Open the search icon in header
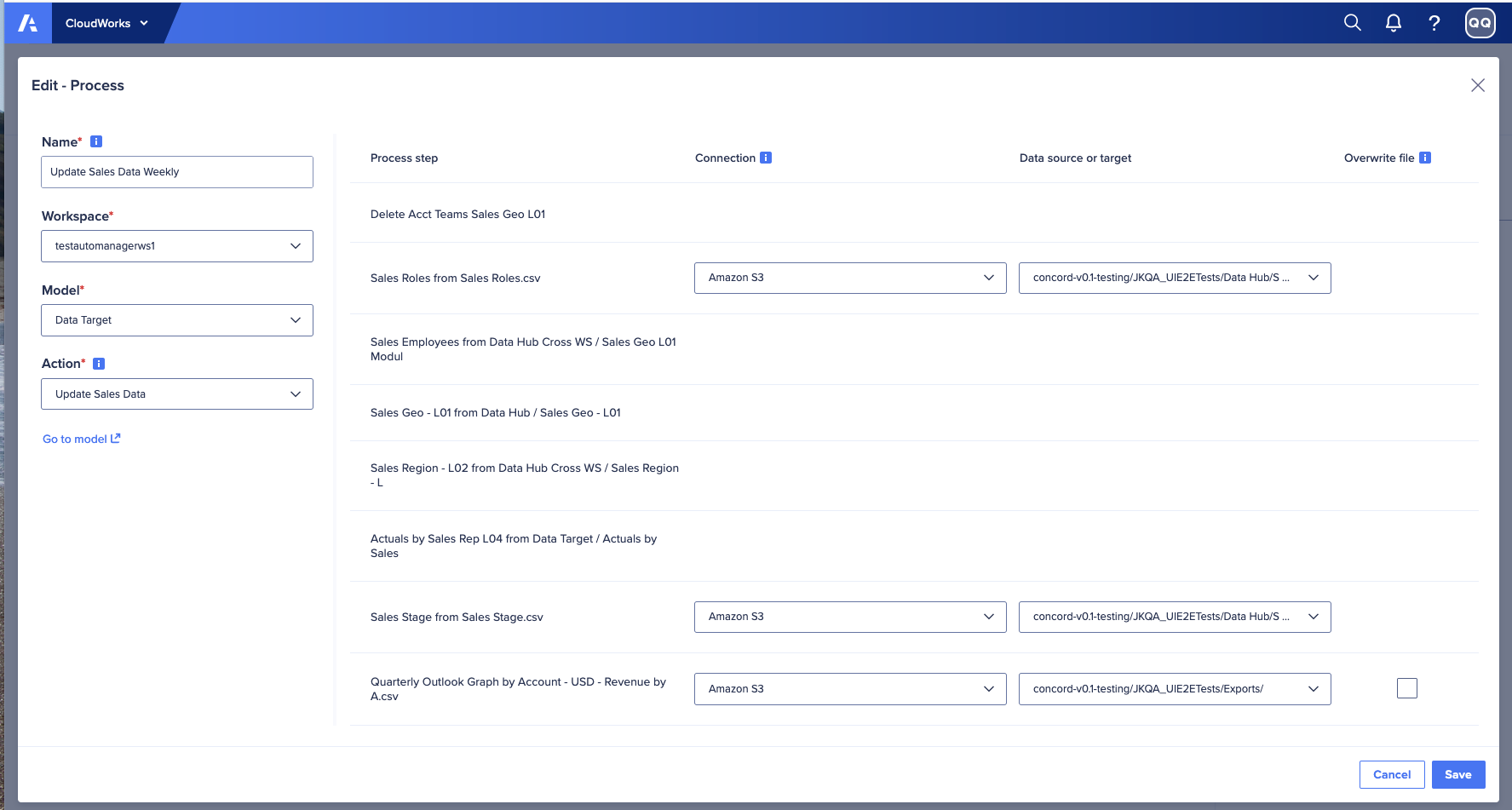 coord(1353,23)
